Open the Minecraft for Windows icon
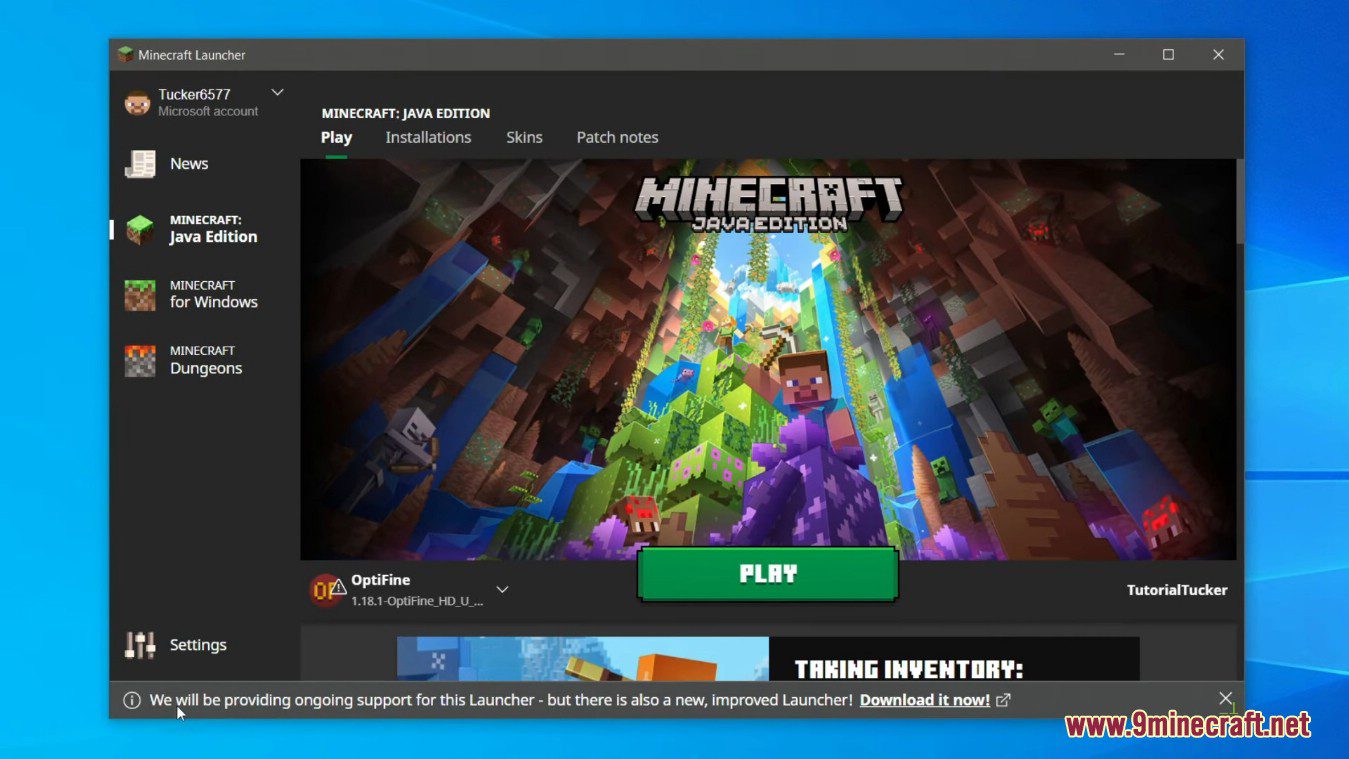This screenshot has height=759, width=1349. tap(140, 295)
